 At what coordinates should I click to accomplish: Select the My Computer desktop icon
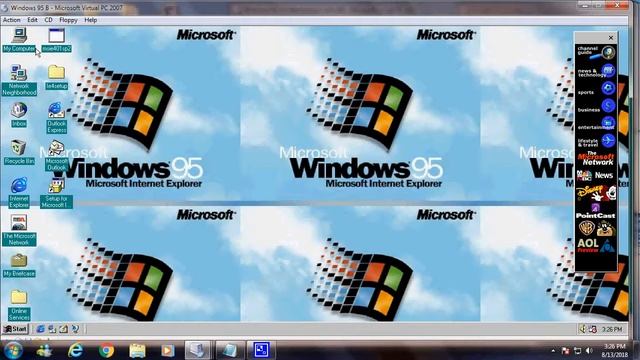tap(19, 40)
